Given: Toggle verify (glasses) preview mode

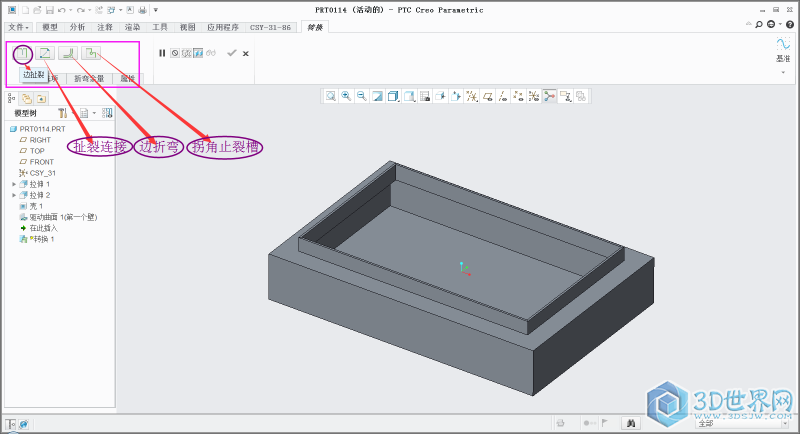Looking at the screenshot, I should click(x=211, y=53).
